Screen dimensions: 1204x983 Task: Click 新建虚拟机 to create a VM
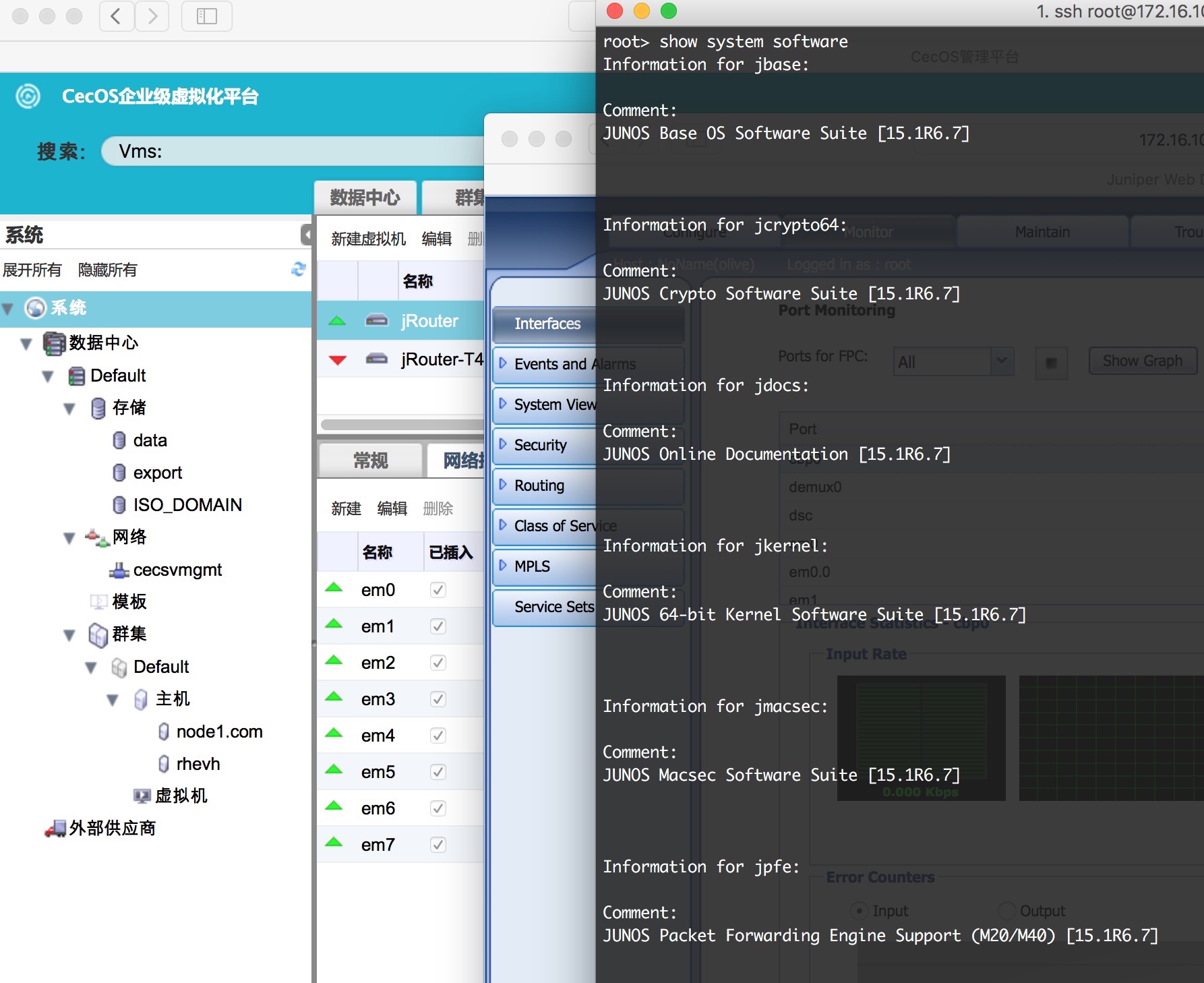tap(368, 239)
